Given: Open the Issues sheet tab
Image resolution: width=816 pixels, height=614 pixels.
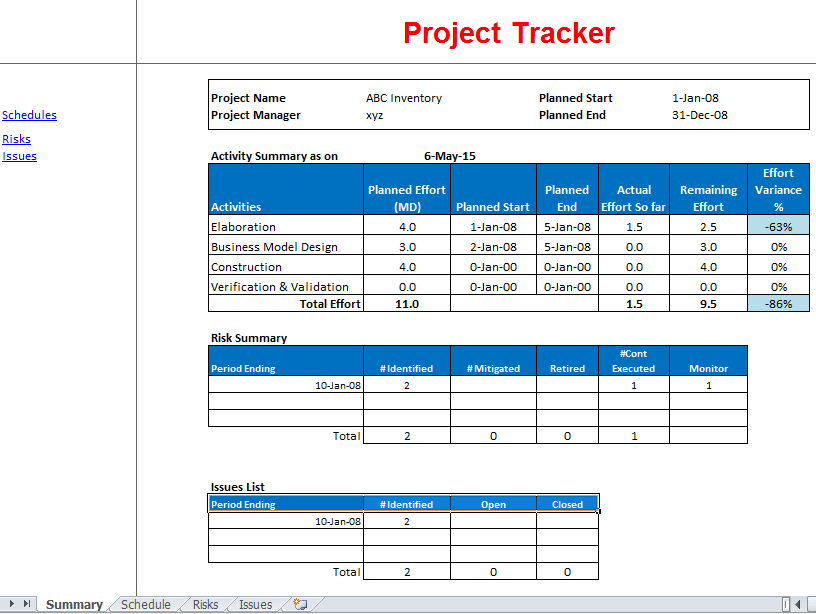Looking at the screenshot, I should pyautogui.click(x=255, y=605).
